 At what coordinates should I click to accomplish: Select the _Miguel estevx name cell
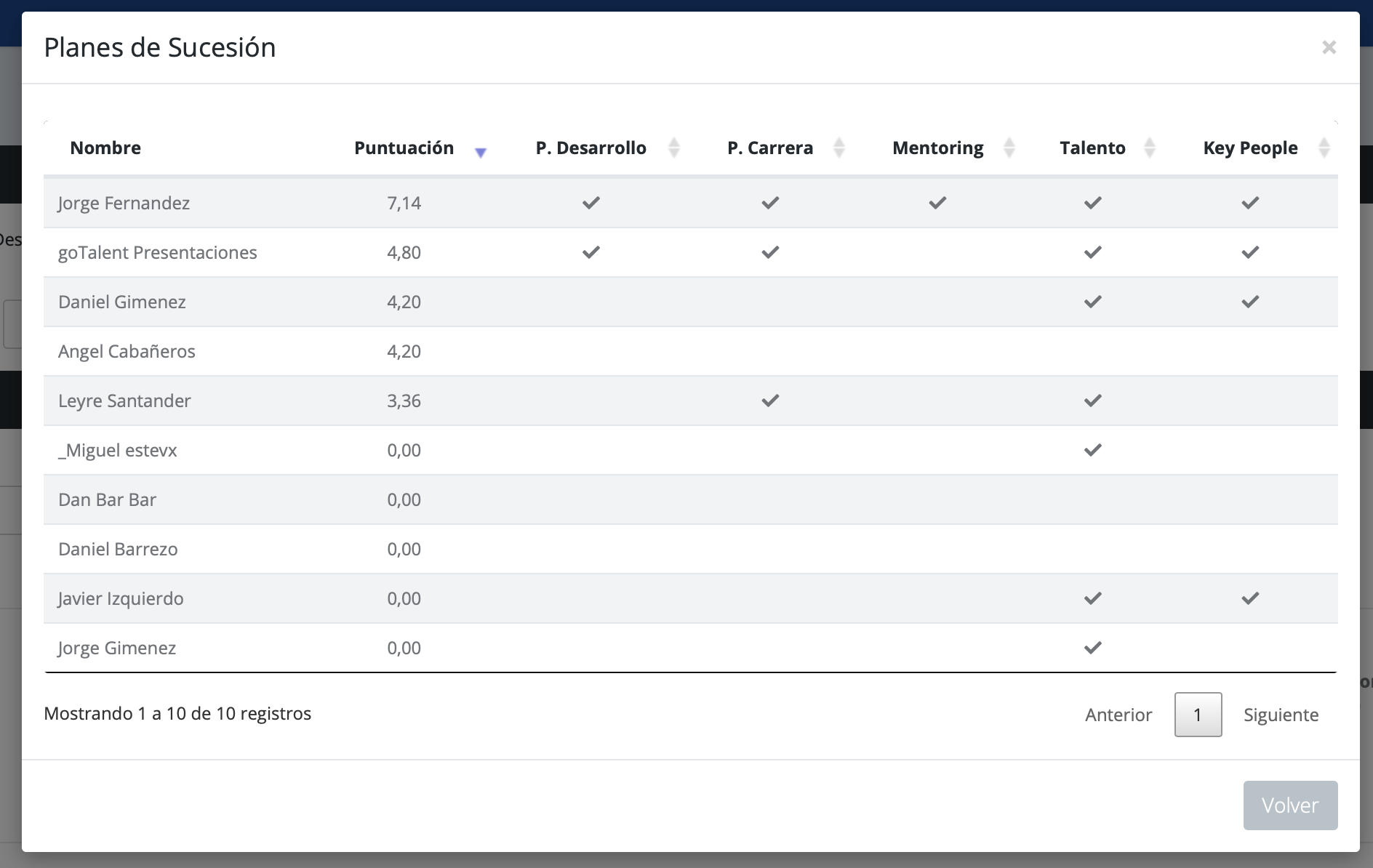click(x=118, y=450)
